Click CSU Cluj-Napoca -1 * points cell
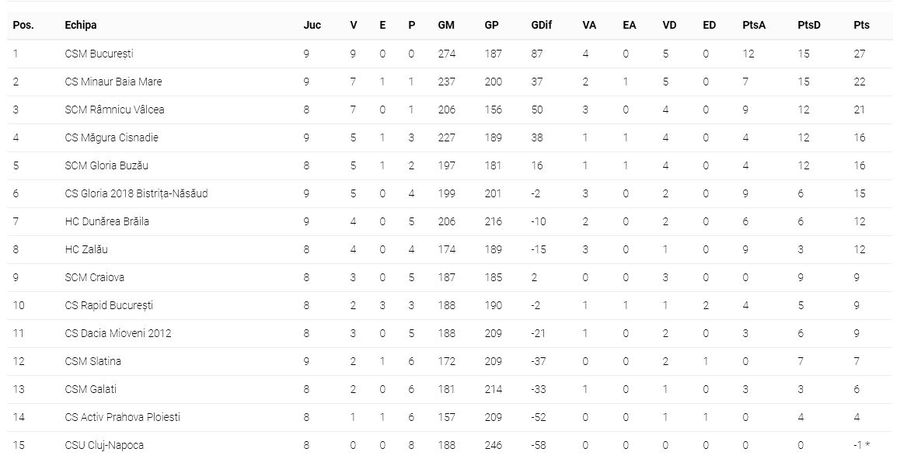Viewport: 900px width, 466px height. (861, 445)
